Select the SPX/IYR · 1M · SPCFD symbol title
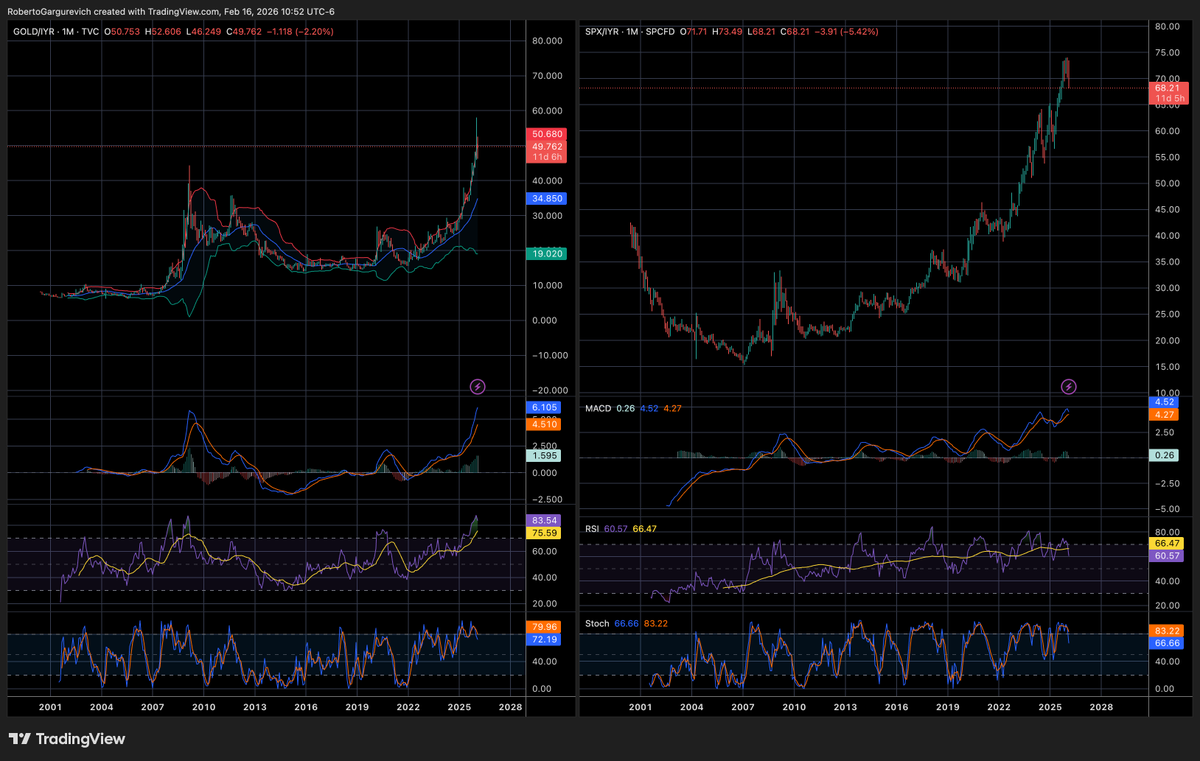Viewport: 1200px width, 761px height. [630, 32]
